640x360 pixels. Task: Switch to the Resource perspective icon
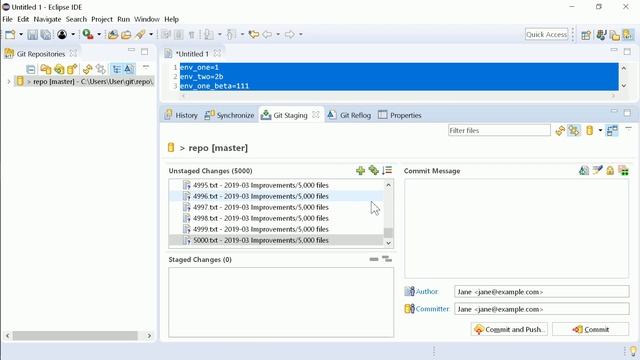coord(614,35)
